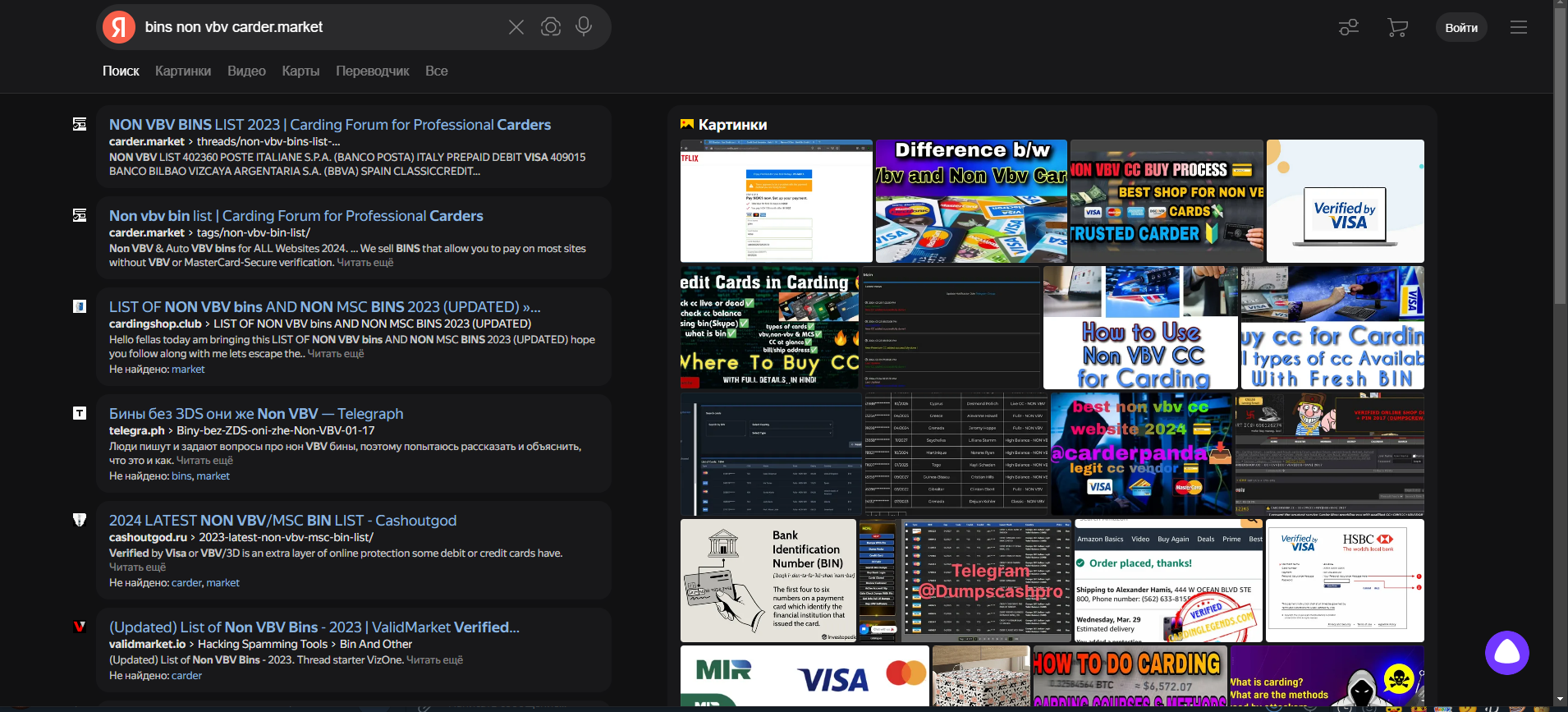Open the Картинки panel heading link
Viewport: 1568px width, 712px height.
[731, 125]
